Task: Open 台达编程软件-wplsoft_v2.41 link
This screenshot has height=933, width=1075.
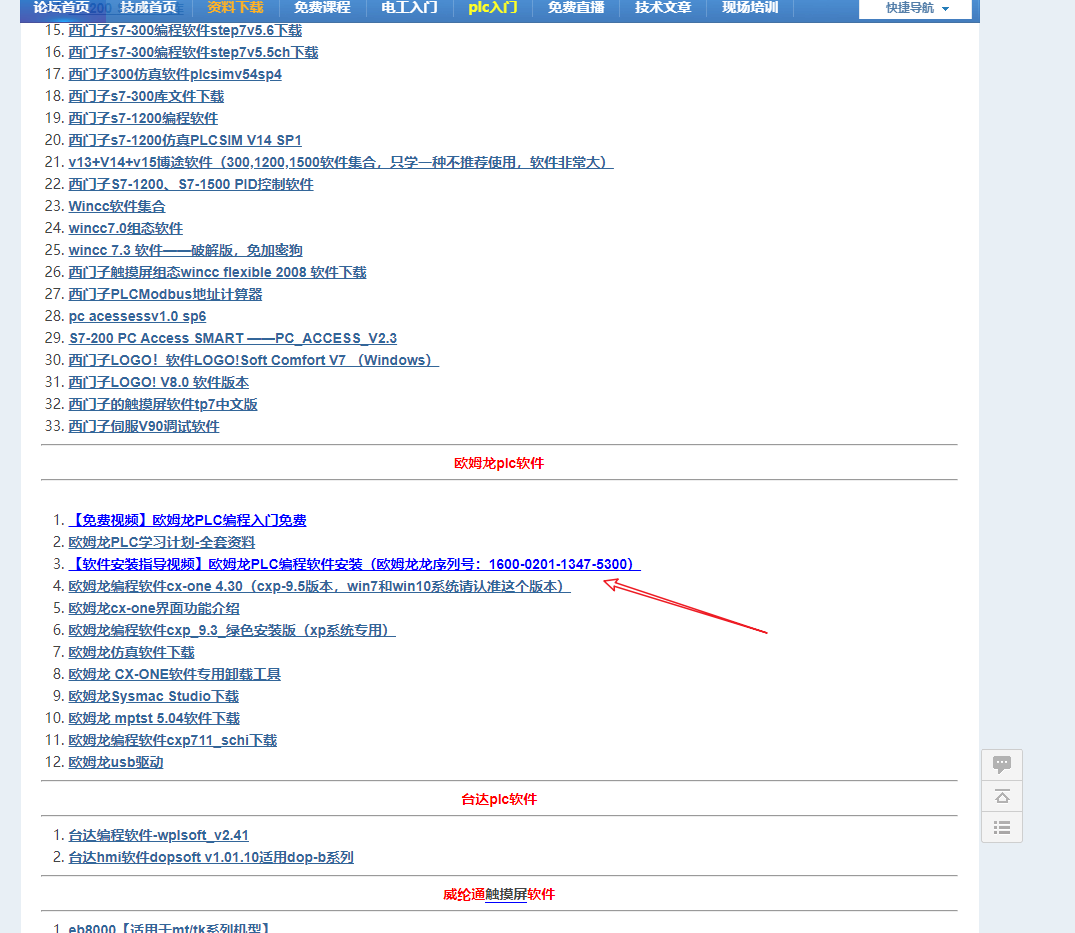Action: (x=158, y=835)
